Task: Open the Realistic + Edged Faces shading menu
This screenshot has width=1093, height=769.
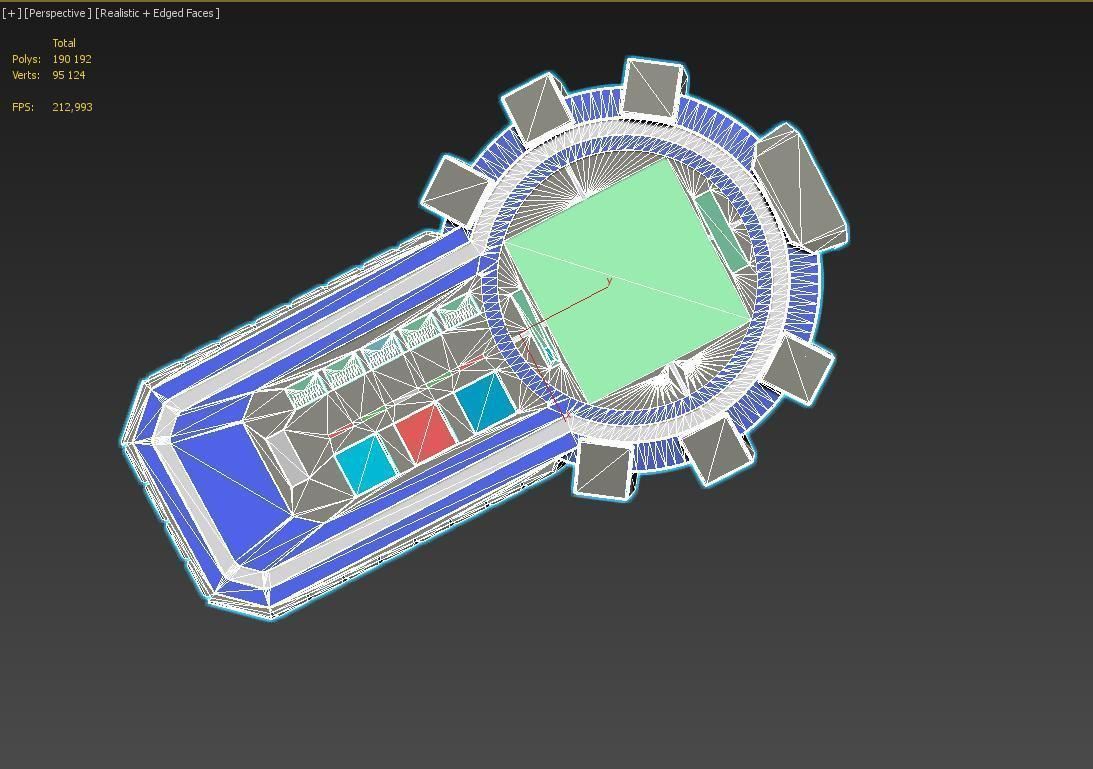Action: click(158, 13)
